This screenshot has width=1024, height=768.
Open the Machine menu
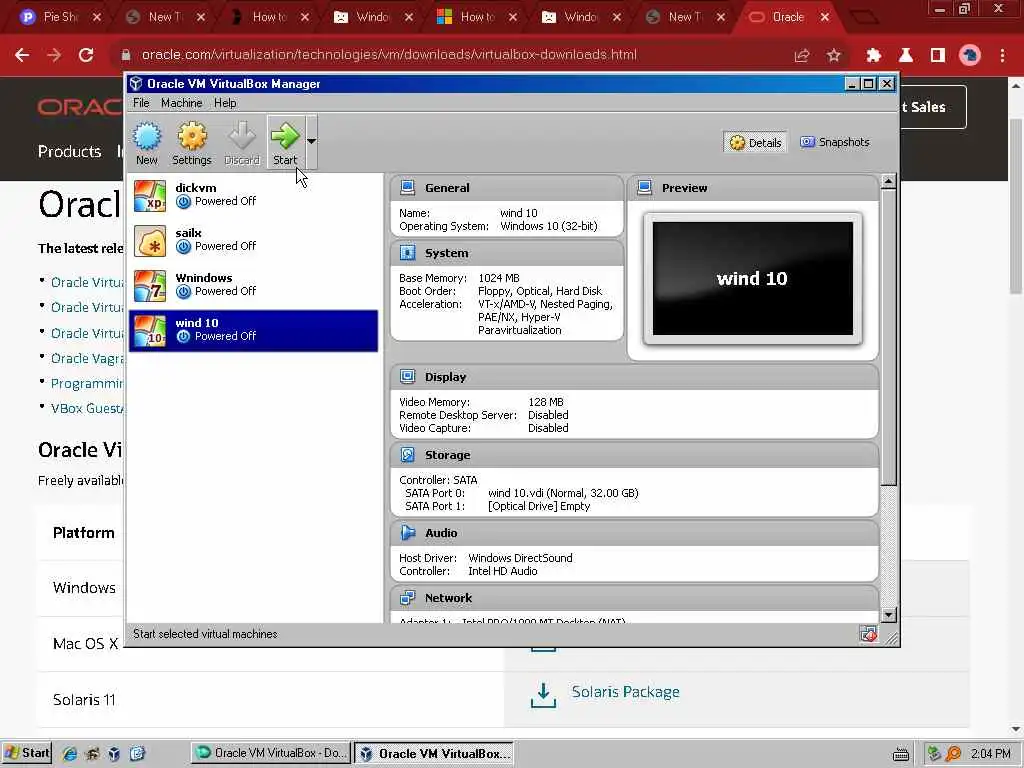click(x=182, y=103)
